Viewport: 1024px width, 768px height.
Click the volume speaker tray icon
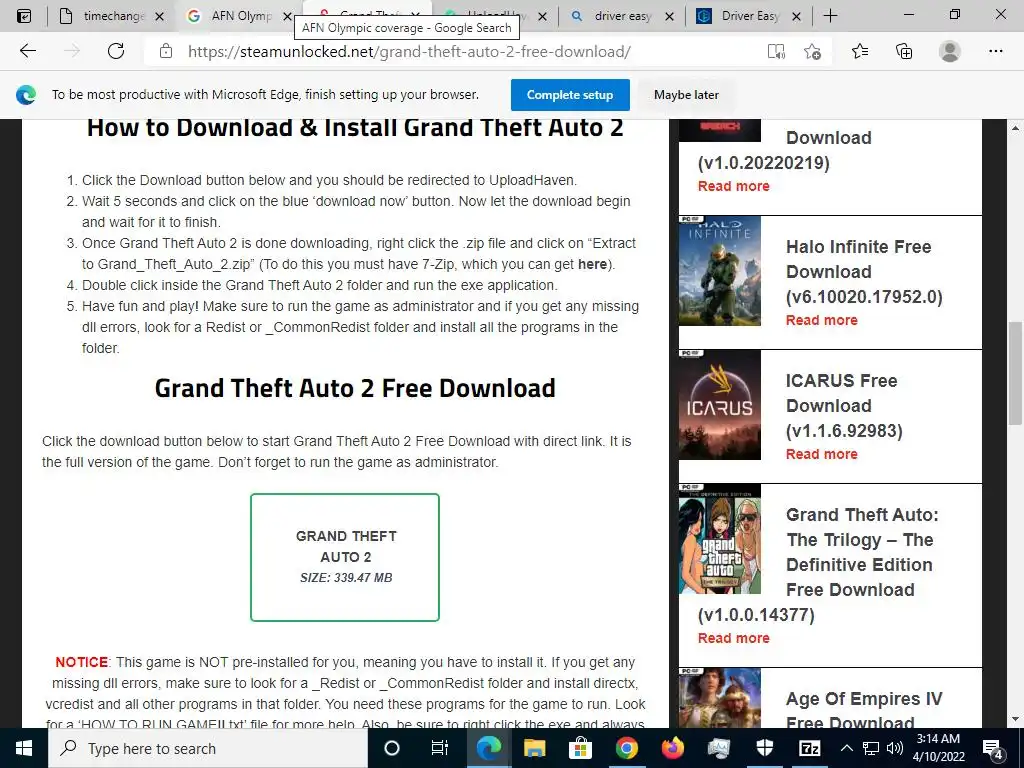click(895, 748)
